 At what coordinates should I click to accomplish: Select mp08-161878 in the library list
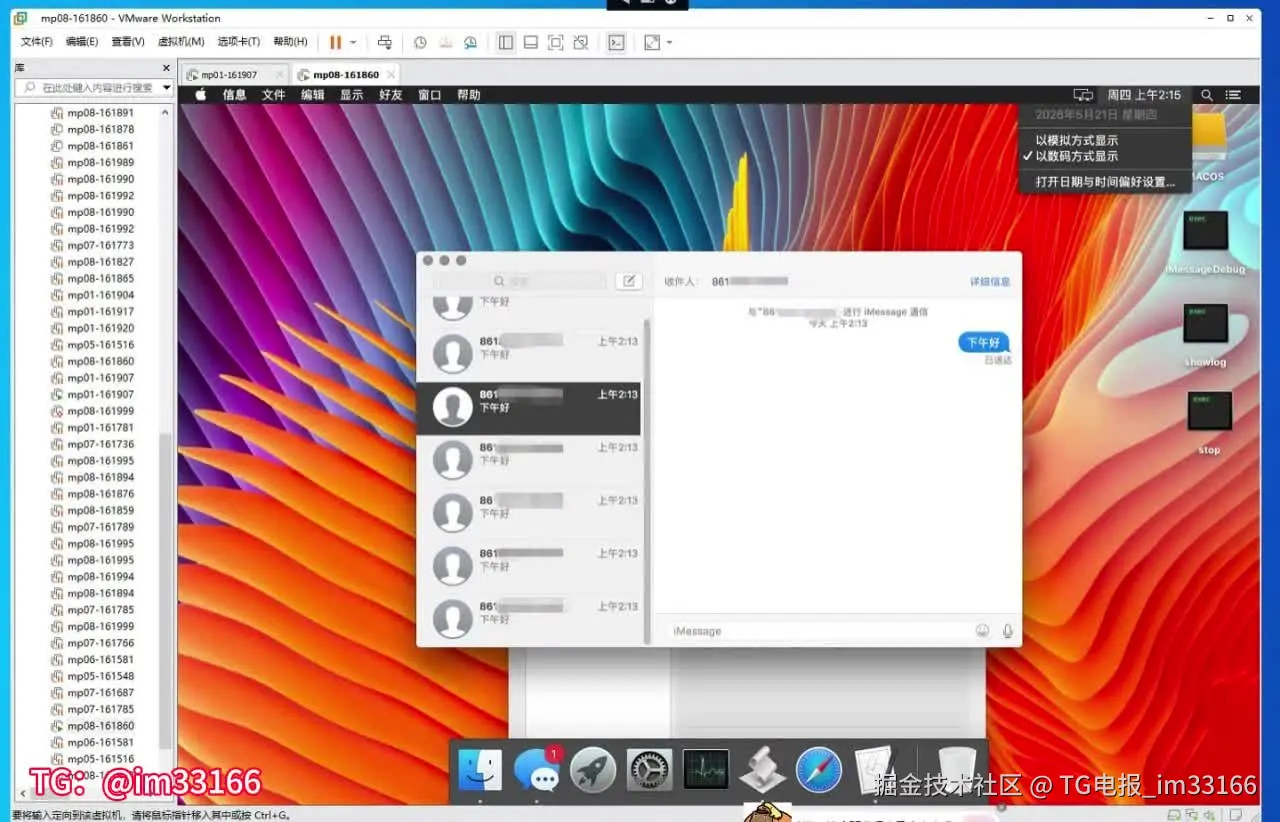coord(100,129)
